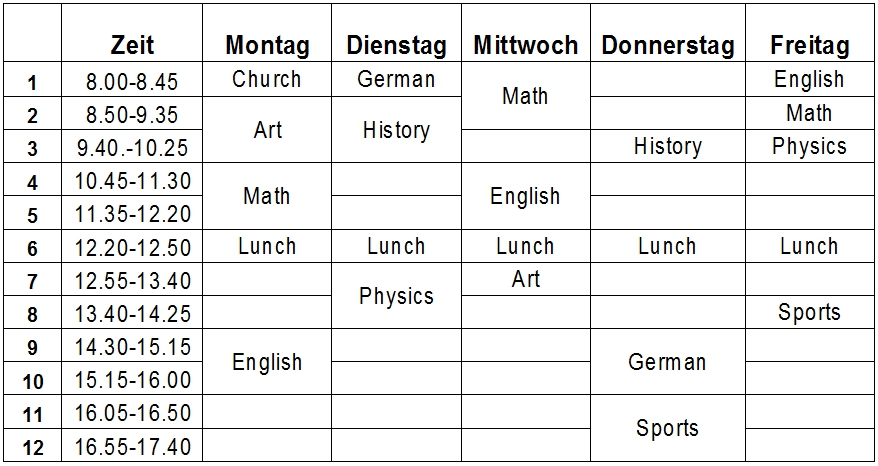Click Friday's Physics cell

point(810,146)
